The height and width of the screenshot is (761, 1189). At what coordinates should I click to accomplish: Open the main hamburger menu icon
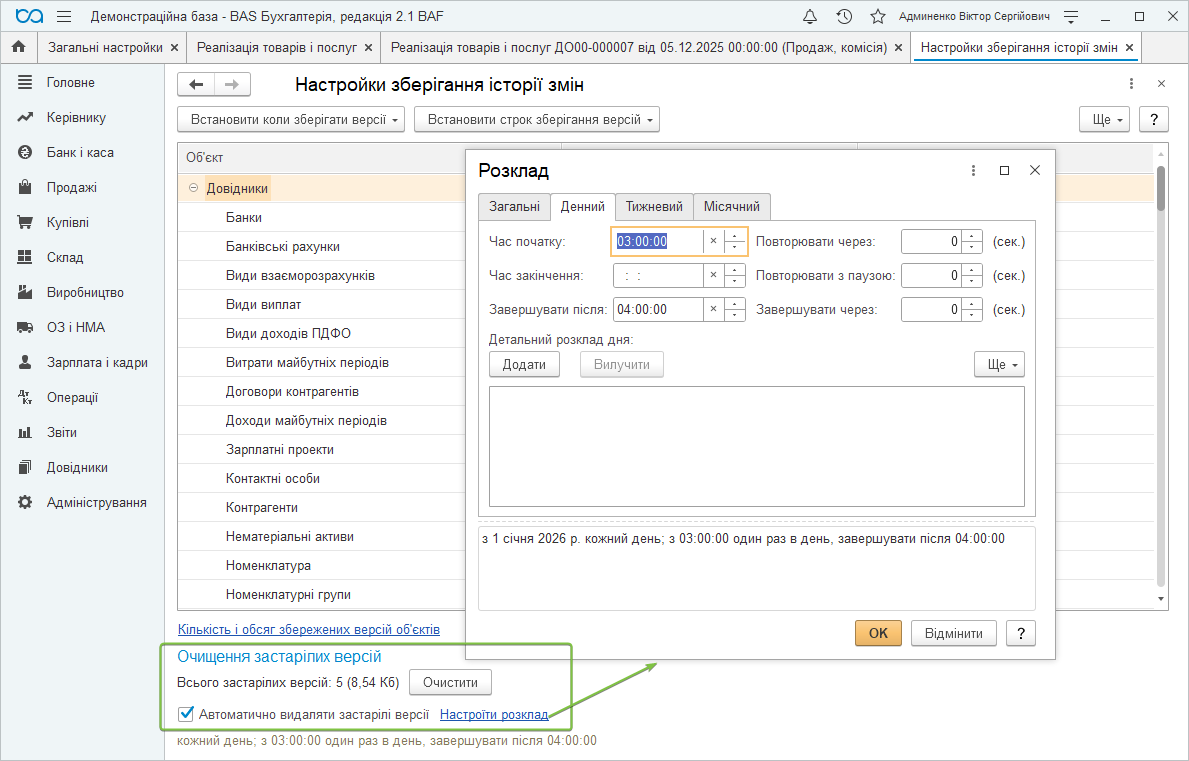64,17
